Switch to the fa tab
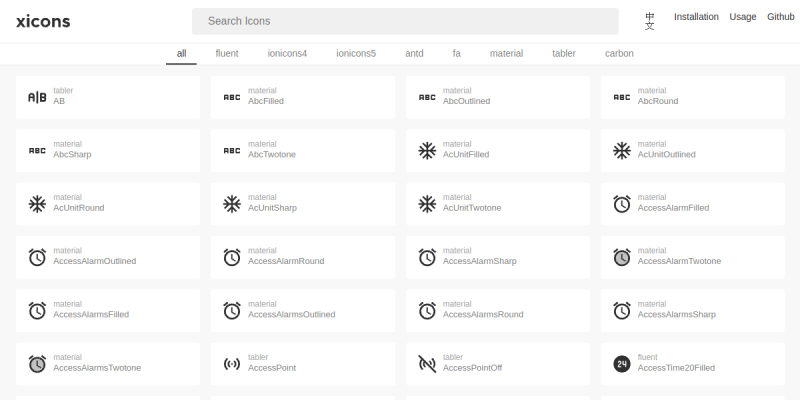800x400 pixels. [457, 53]
